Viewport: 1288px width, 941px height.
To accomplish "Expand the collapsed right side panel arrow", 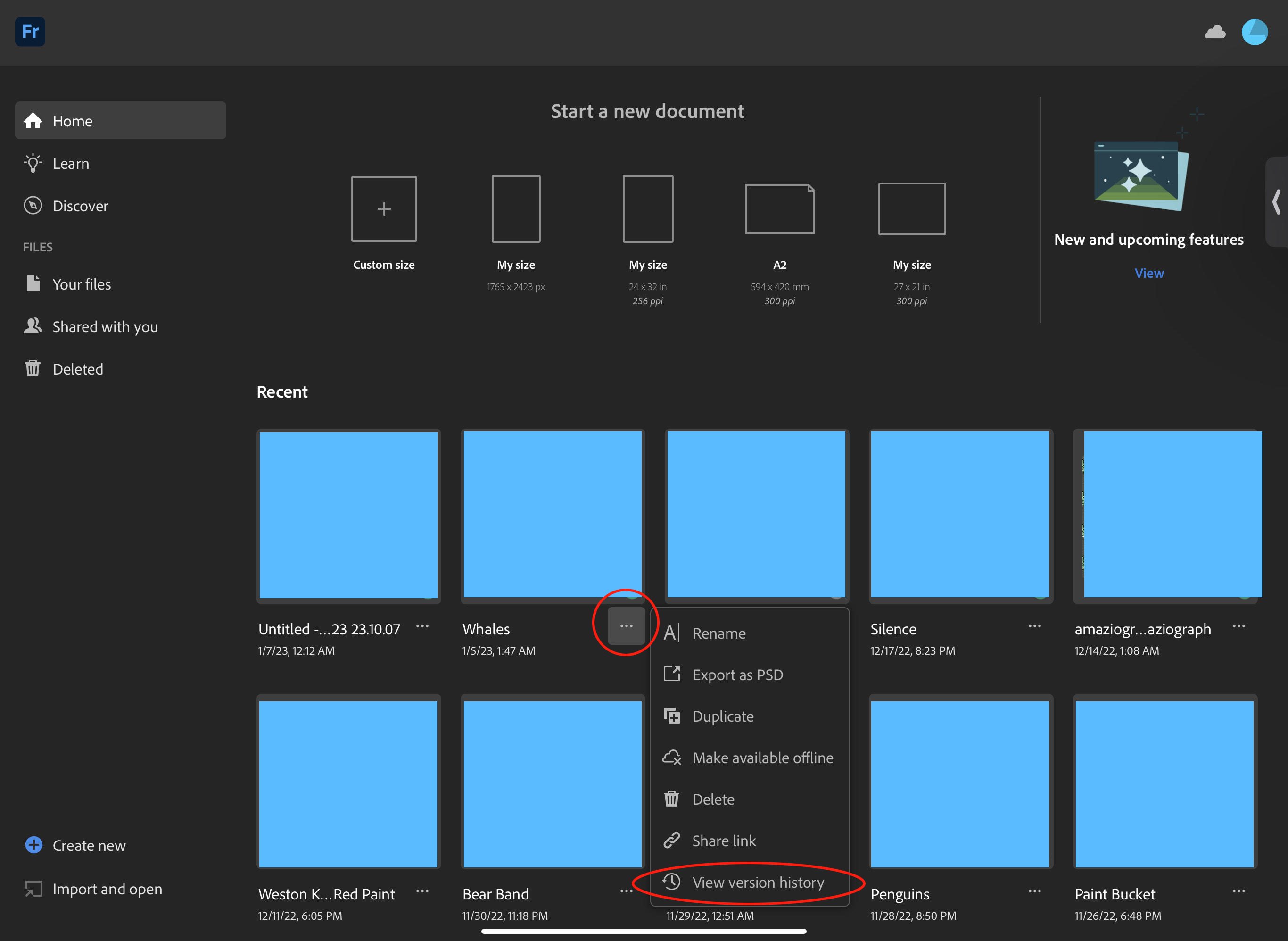I will (1277, 202).
